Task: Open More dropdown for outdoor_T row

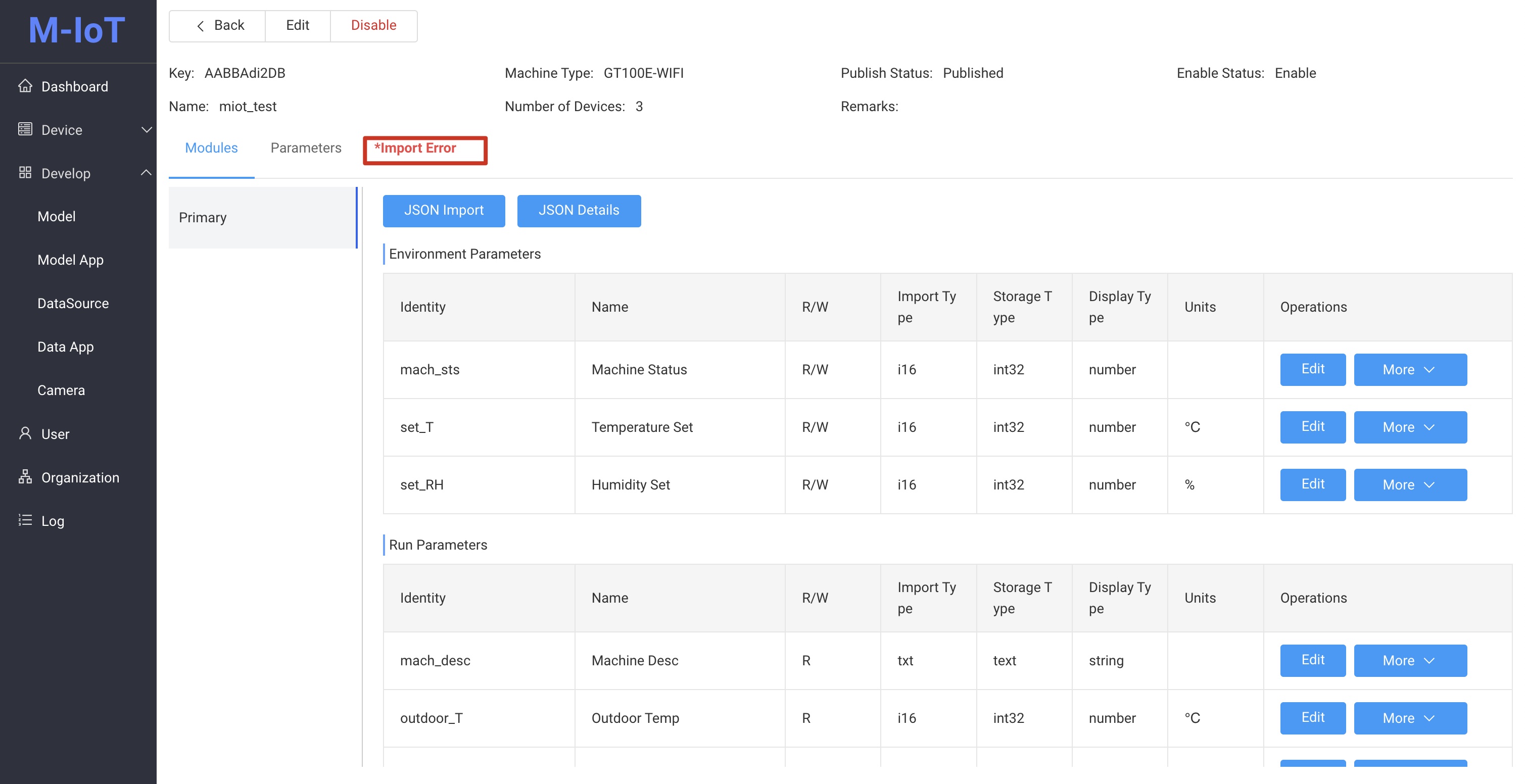Action: (1410, 717)
